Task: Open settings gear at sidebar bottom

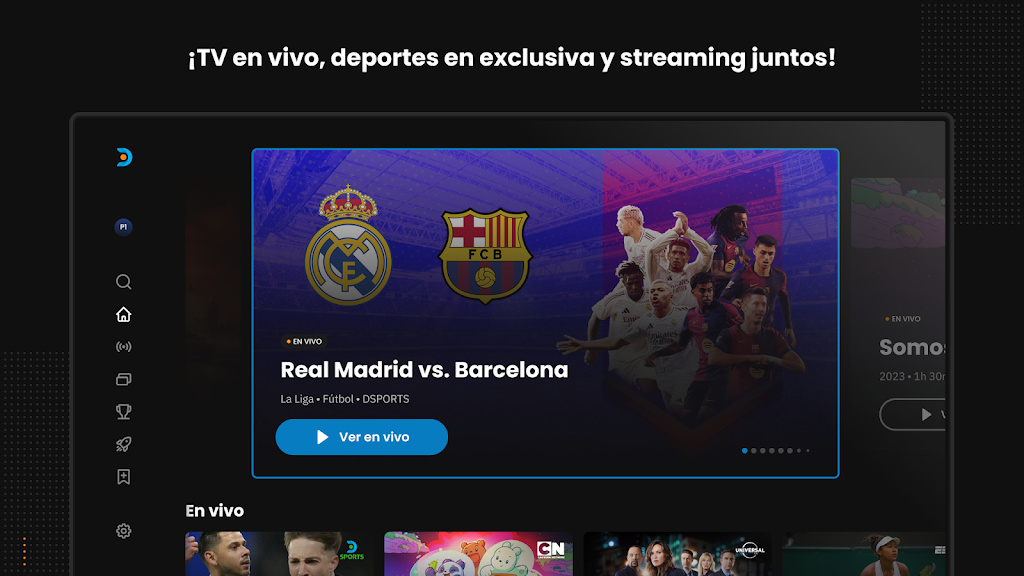Action: pyautogui.click(x=123, y=531)
